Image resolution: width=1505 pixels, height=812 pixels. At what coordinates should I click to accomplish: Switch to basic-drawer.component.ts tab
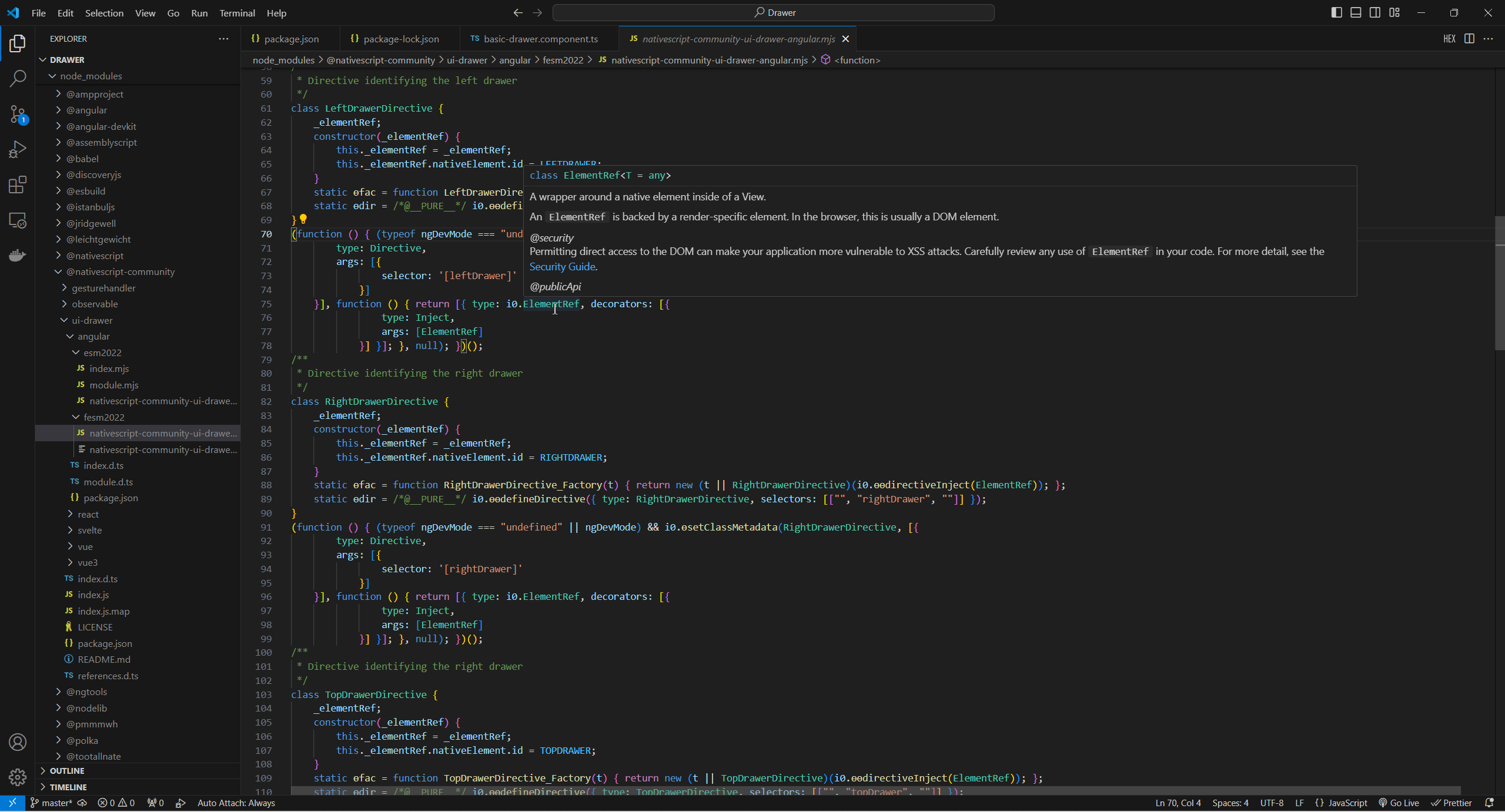(x=540, y=39)
